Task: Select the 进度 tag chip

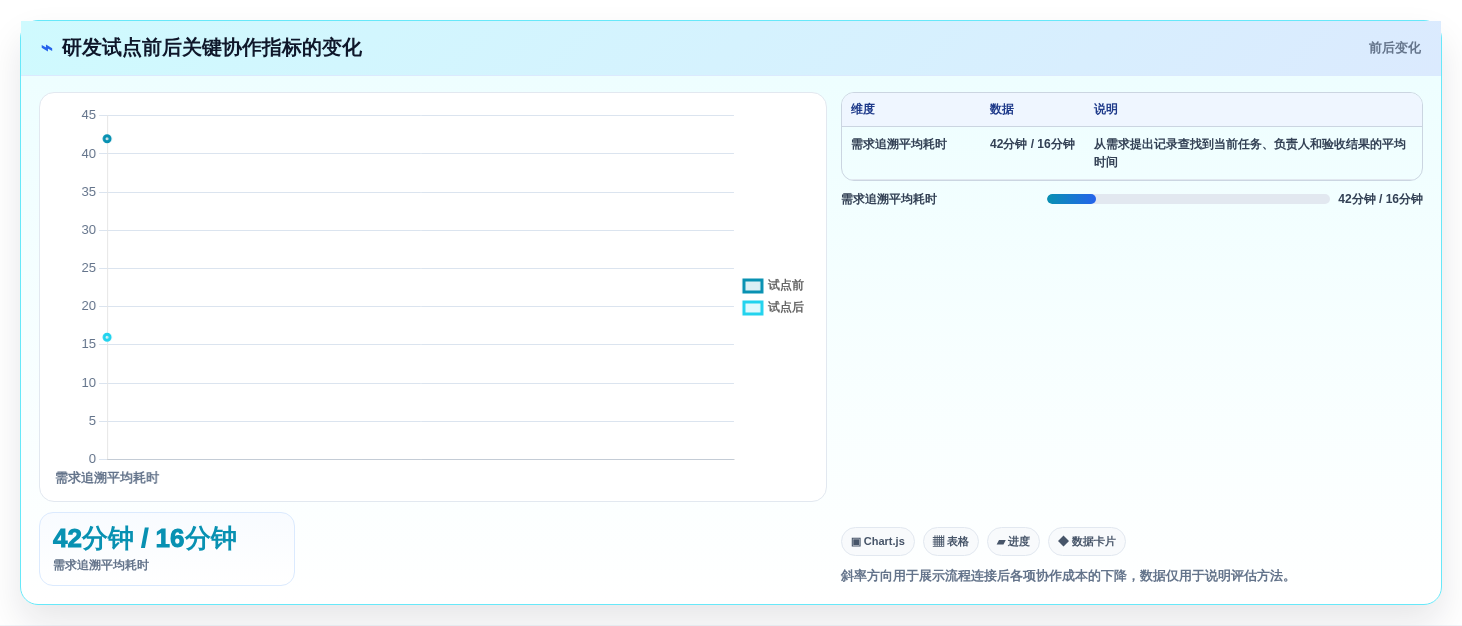Action: pyautogui.click(x=1013, y=541)
